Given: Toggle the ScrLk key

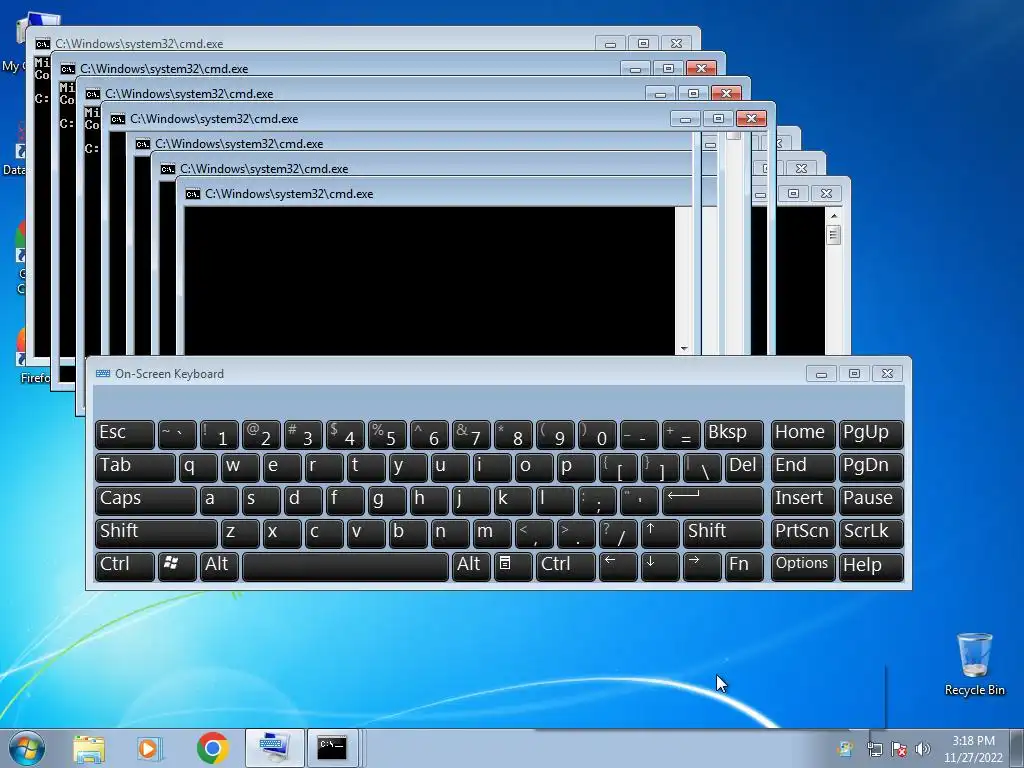Looking at the screenshot, I should (871, 533).
